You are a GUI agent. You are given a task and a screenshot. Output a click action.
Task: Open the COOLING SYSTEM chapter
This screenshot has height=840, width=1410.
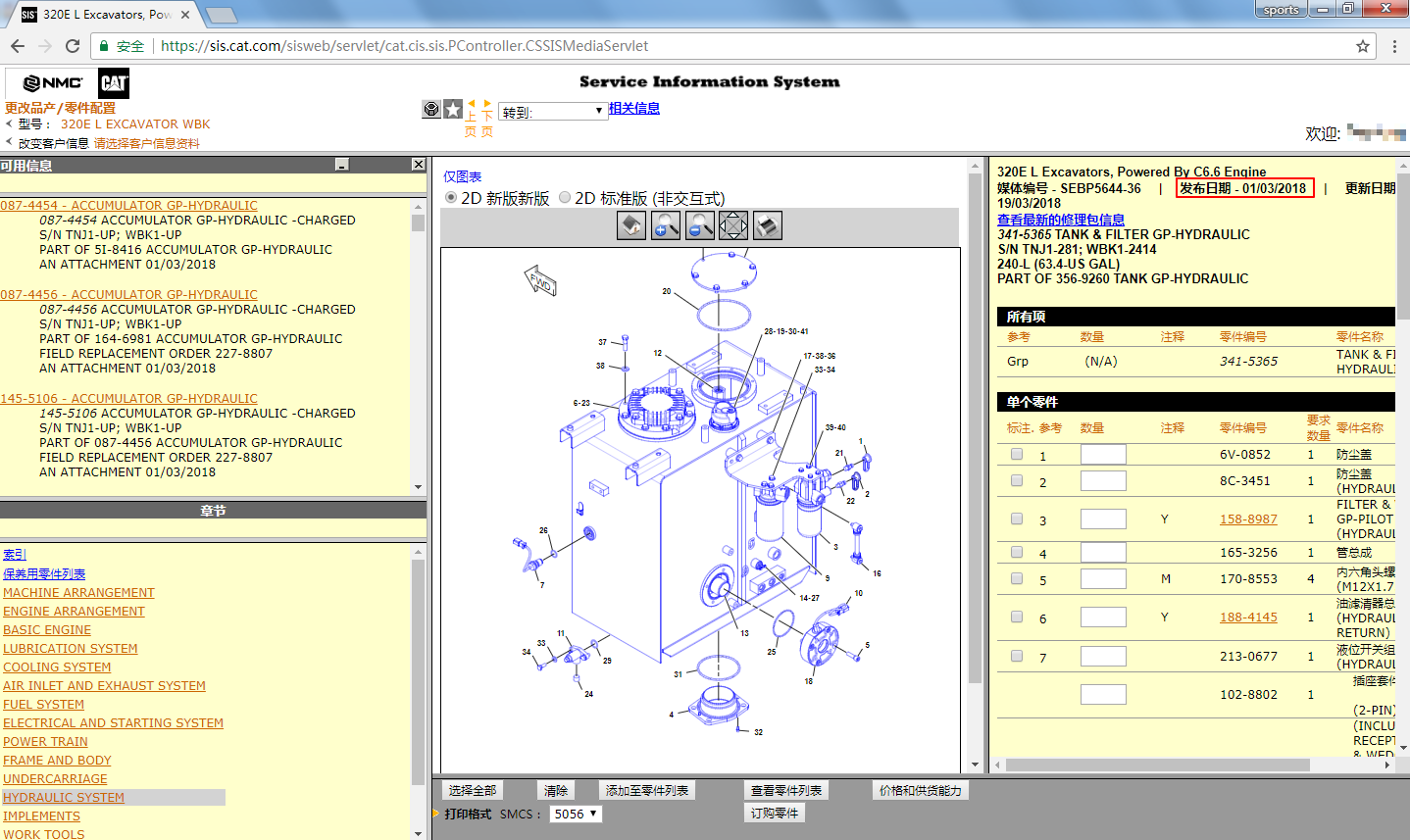[x=57, y=667]
